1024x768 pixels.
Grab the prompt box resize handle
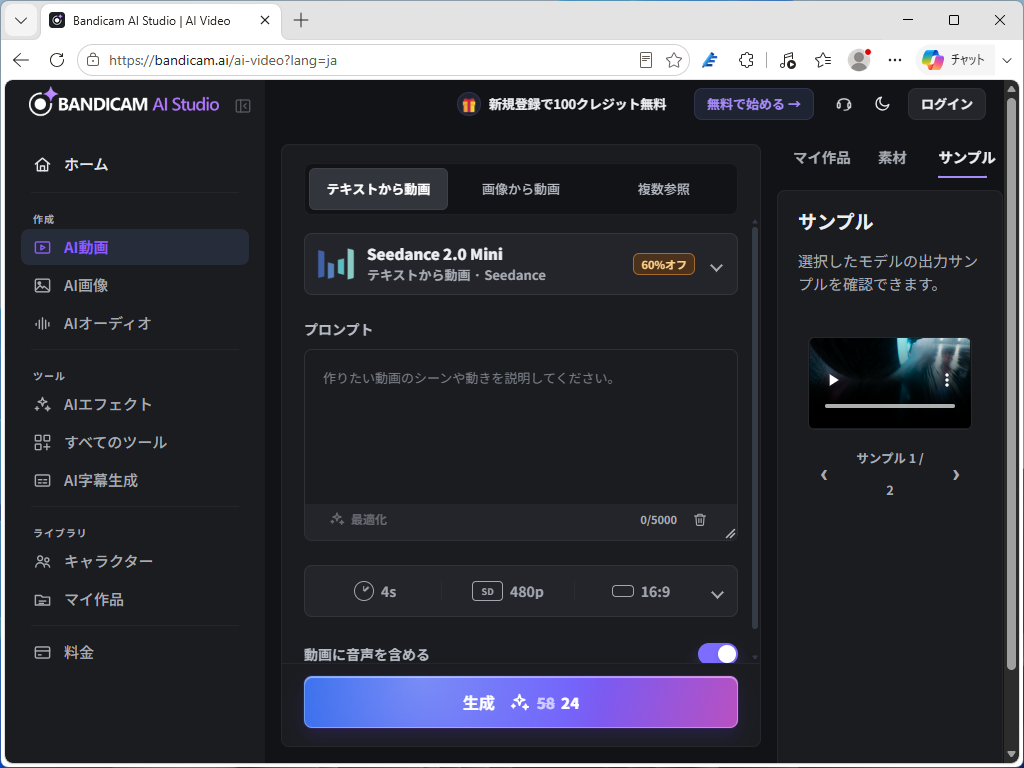tap(730, 534)
